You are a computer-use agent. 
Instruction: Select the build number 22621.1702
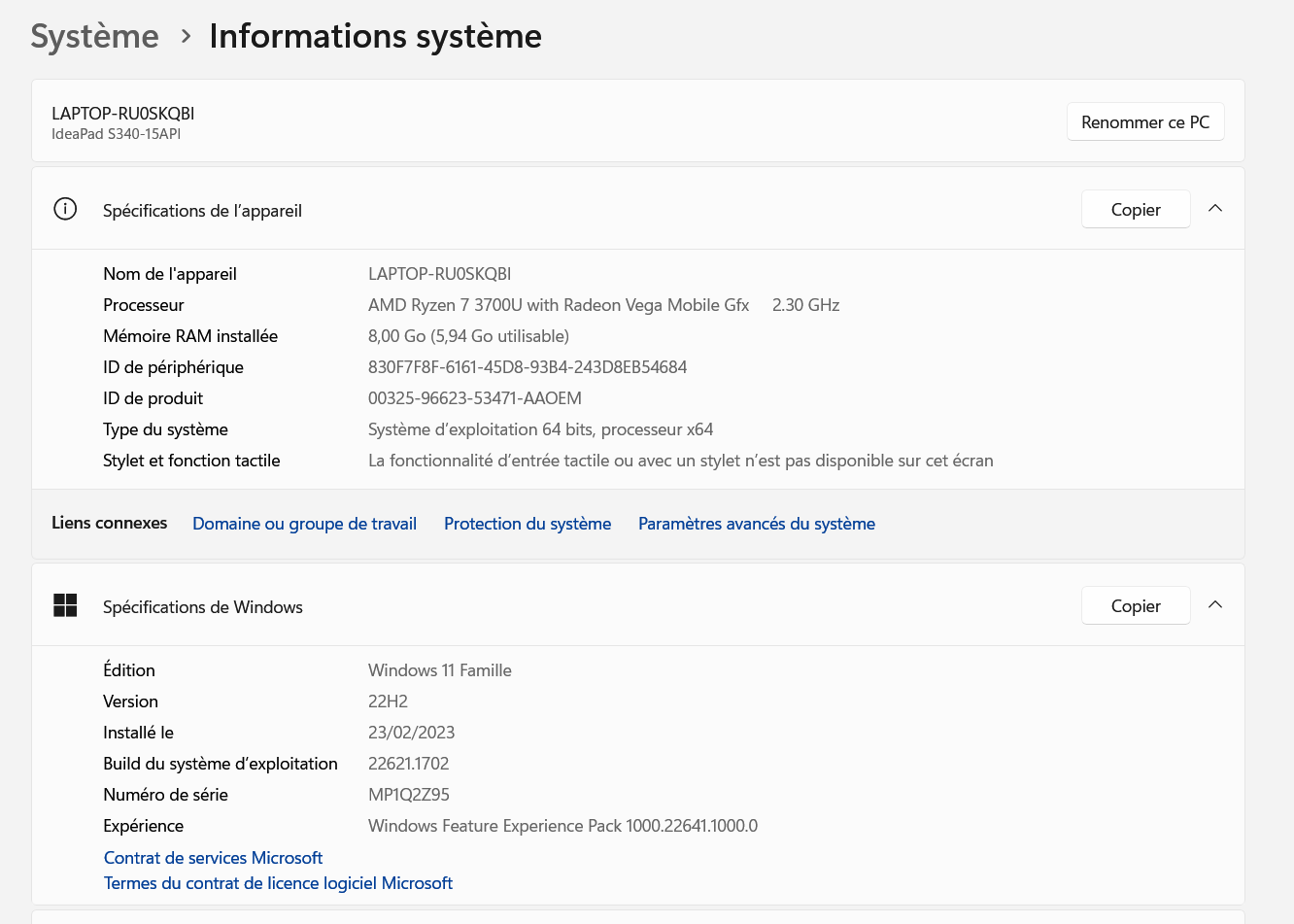click(408, 764)
